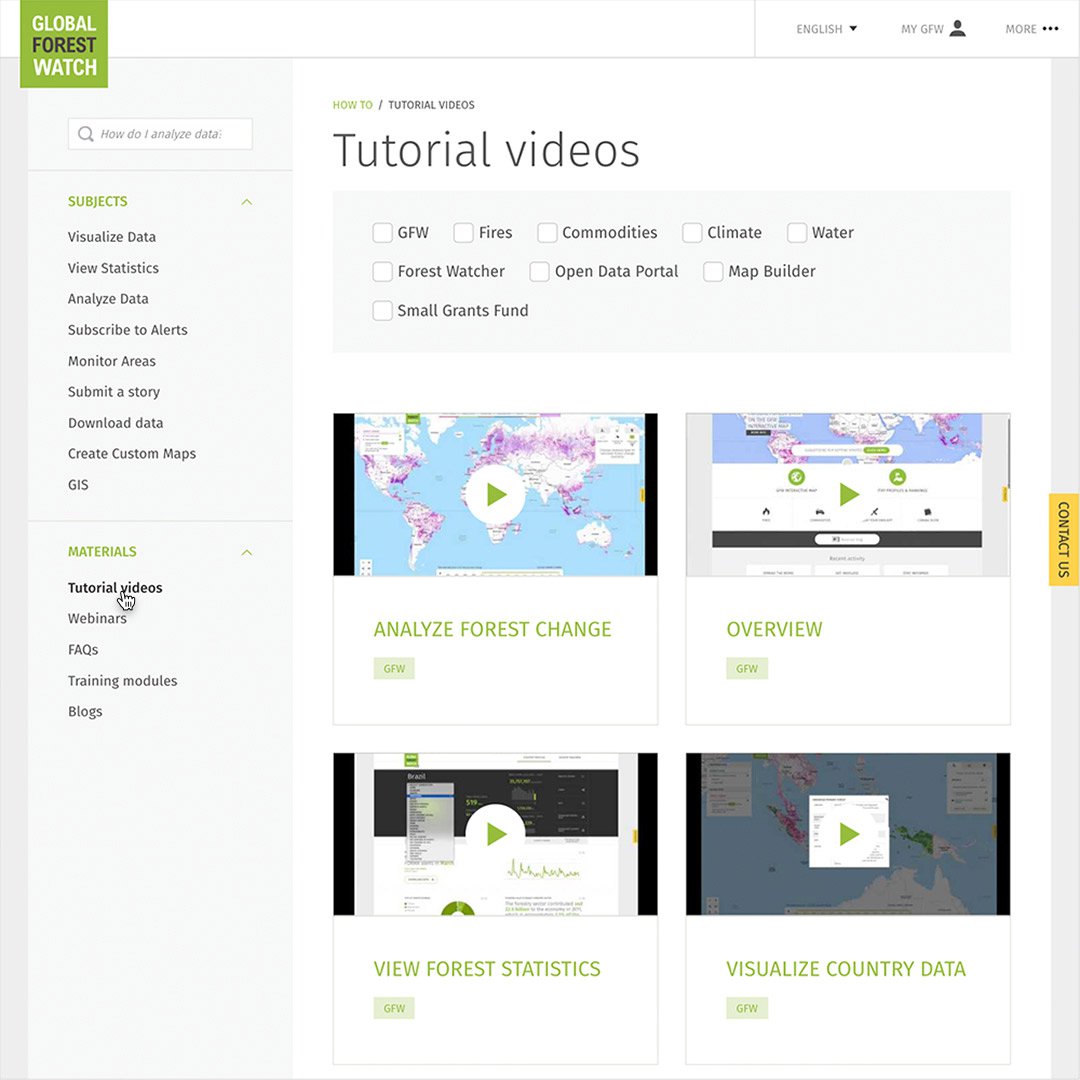Open Monitor Areas in sidebar
This screenshot has height=1080, width=1080.
pos(112,361)
